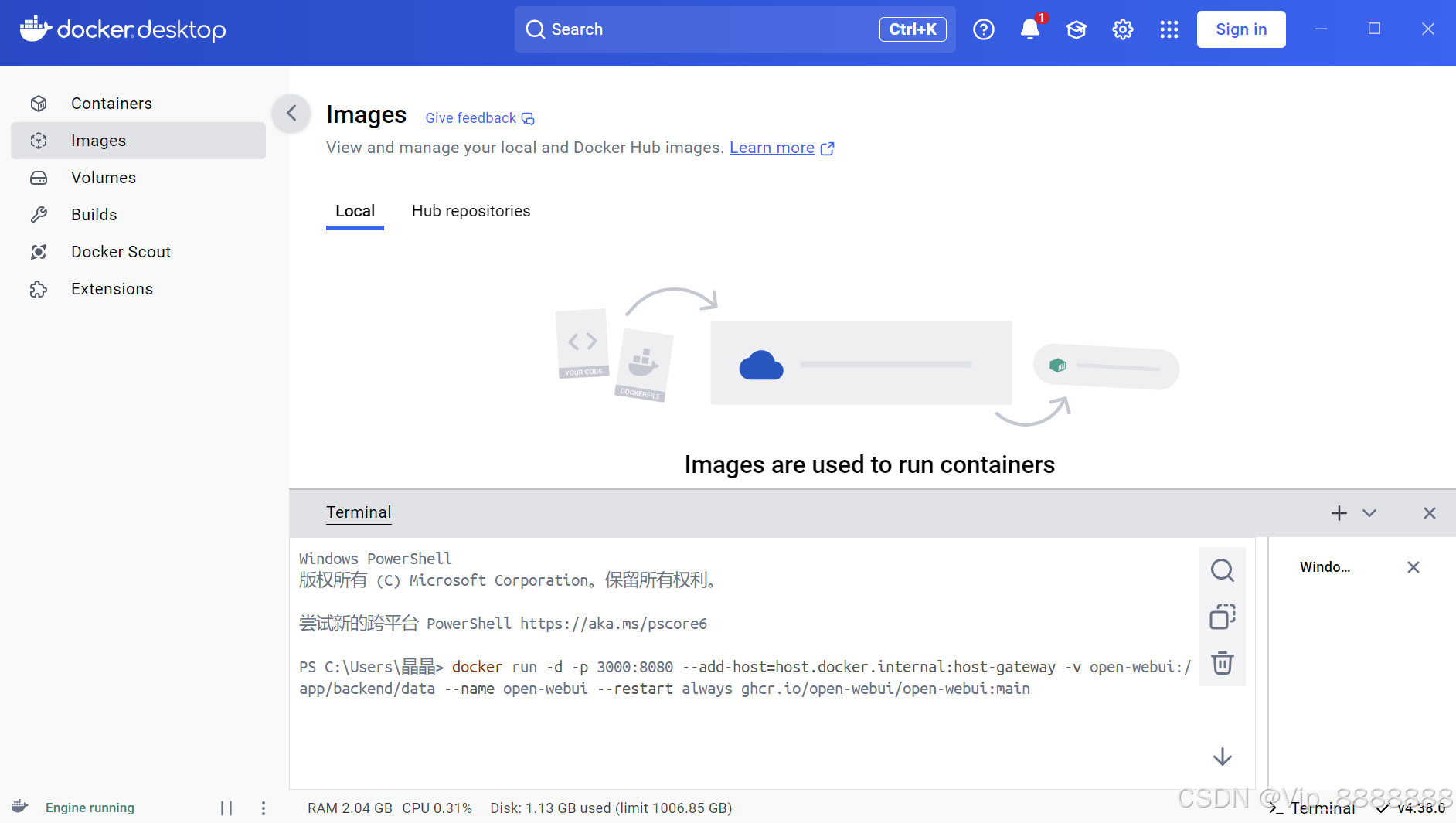Image resolution: width=1456 pixels, height=823 pixels.
Task: Search terminal output using the magnifier icon
Action: pyautogui.click(x=1222, y=570)
